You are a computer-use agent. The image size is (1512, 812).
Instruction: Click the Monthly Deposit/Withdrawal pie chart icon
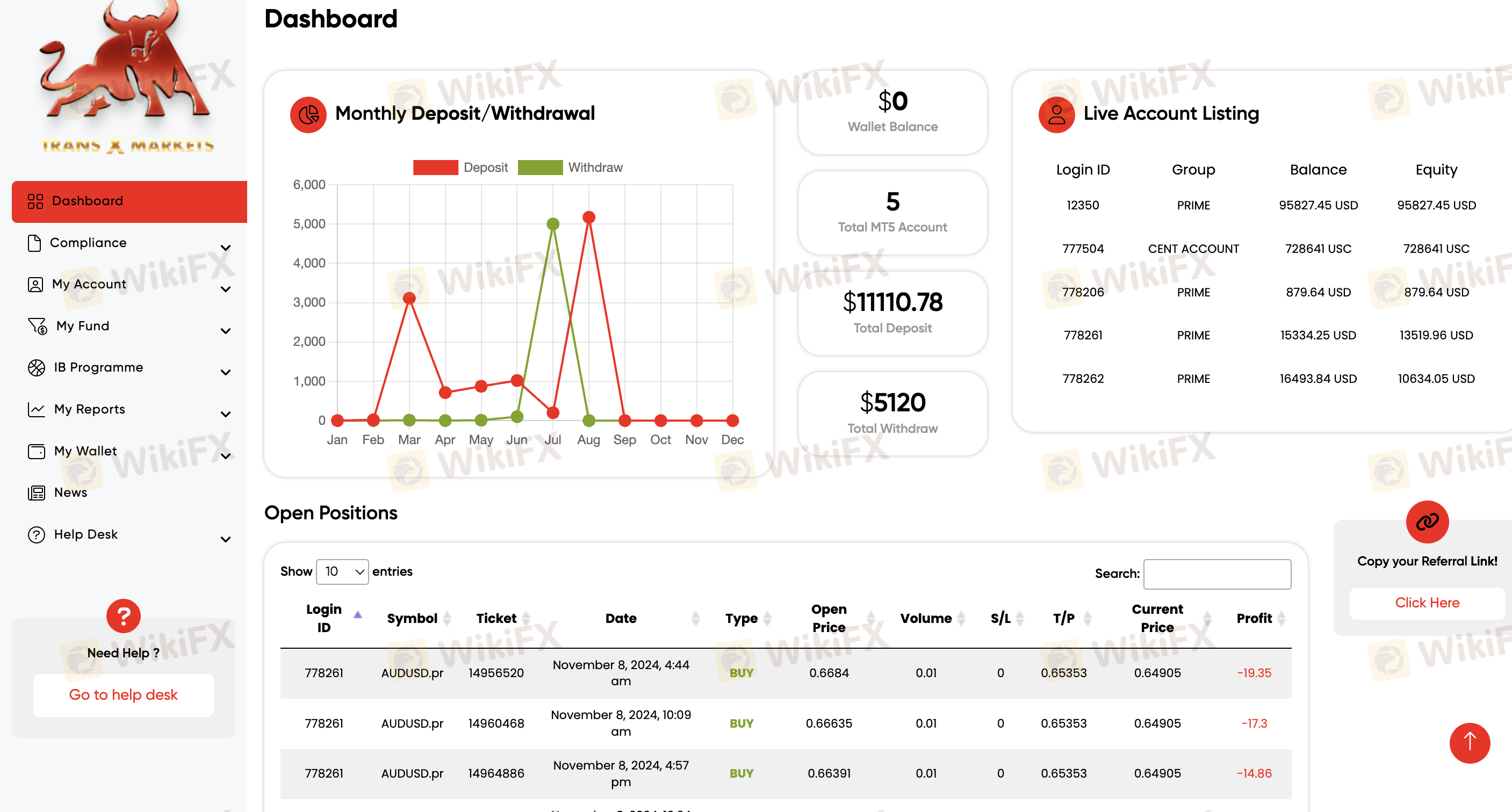pyautogui.click(x=308, y=114)
